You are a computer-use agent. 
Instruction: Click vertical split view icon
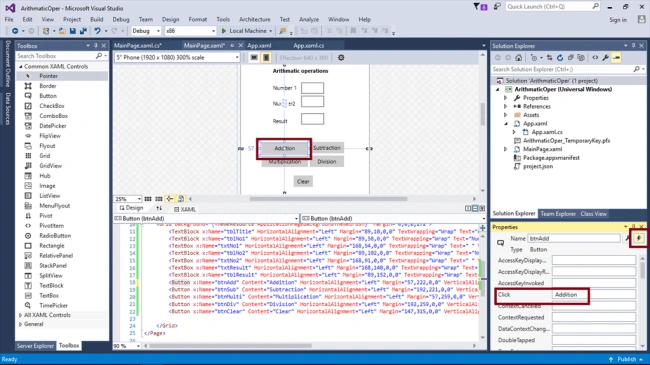pyautogui.click(x=468, y=209)
